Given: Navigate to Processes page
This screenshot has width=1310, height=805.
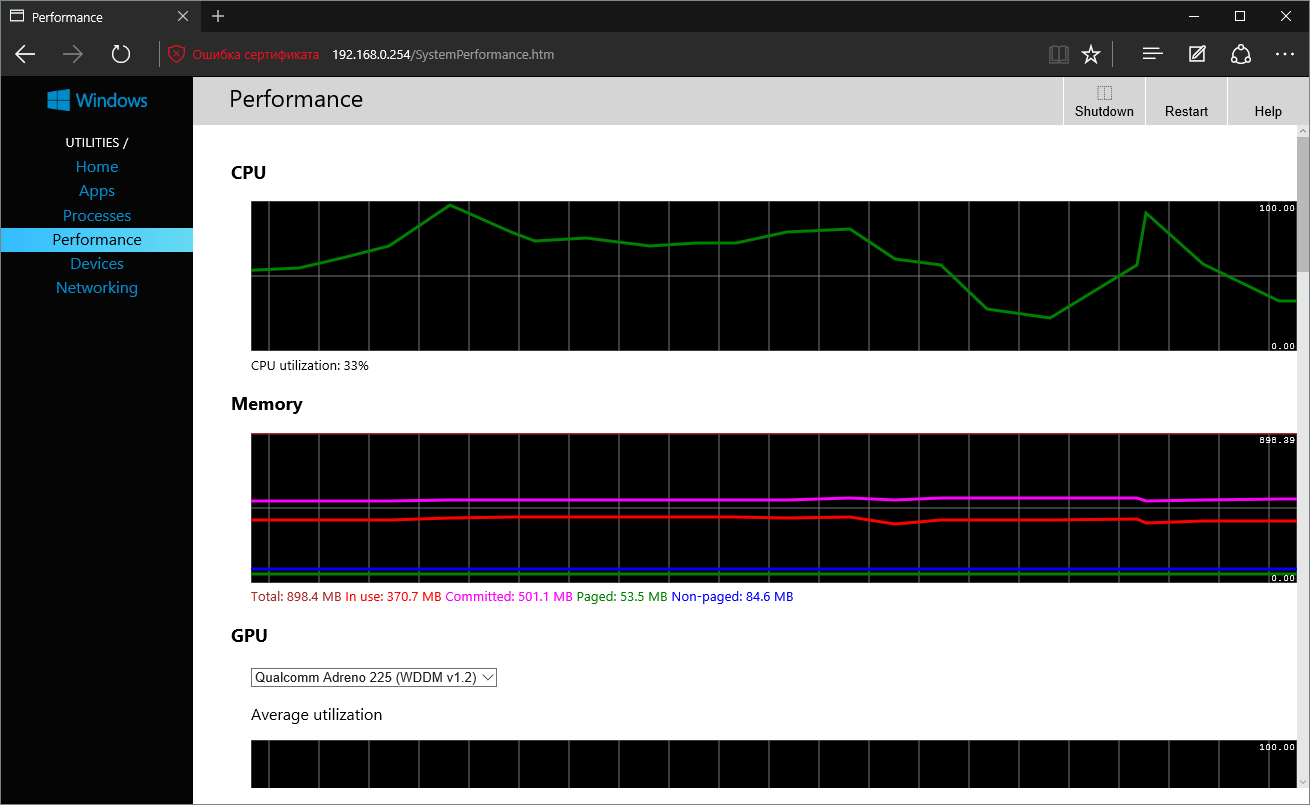Looking at the screenshot, I should (x=97, y=215).
